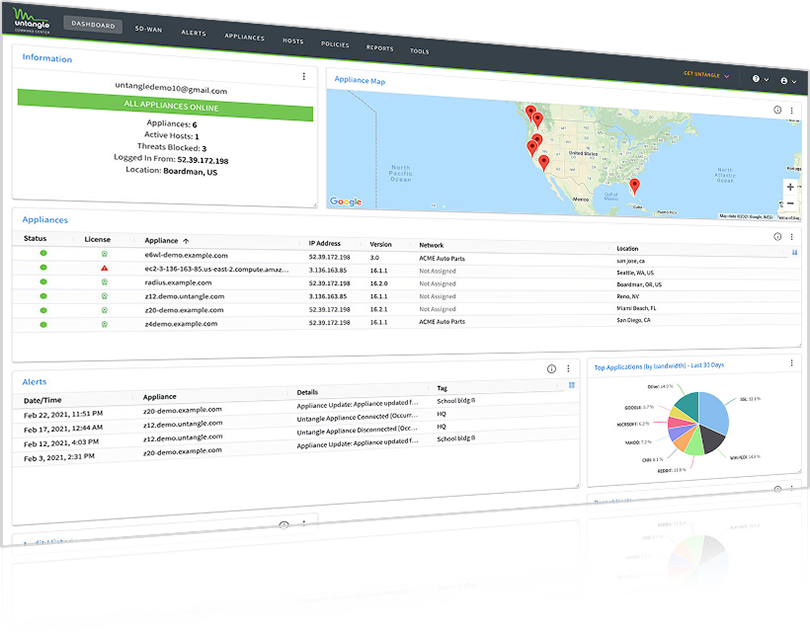Image resolution: width=810 pixels, height=634 pixels.
Task: Open the Alerts table column chooser icon
Action: click(x=571, y=385)
